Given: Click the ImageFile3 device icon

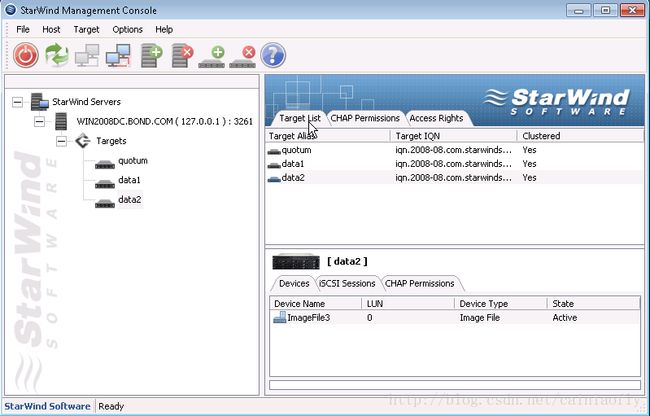Looking at the screenshot, I should point(279,317).
